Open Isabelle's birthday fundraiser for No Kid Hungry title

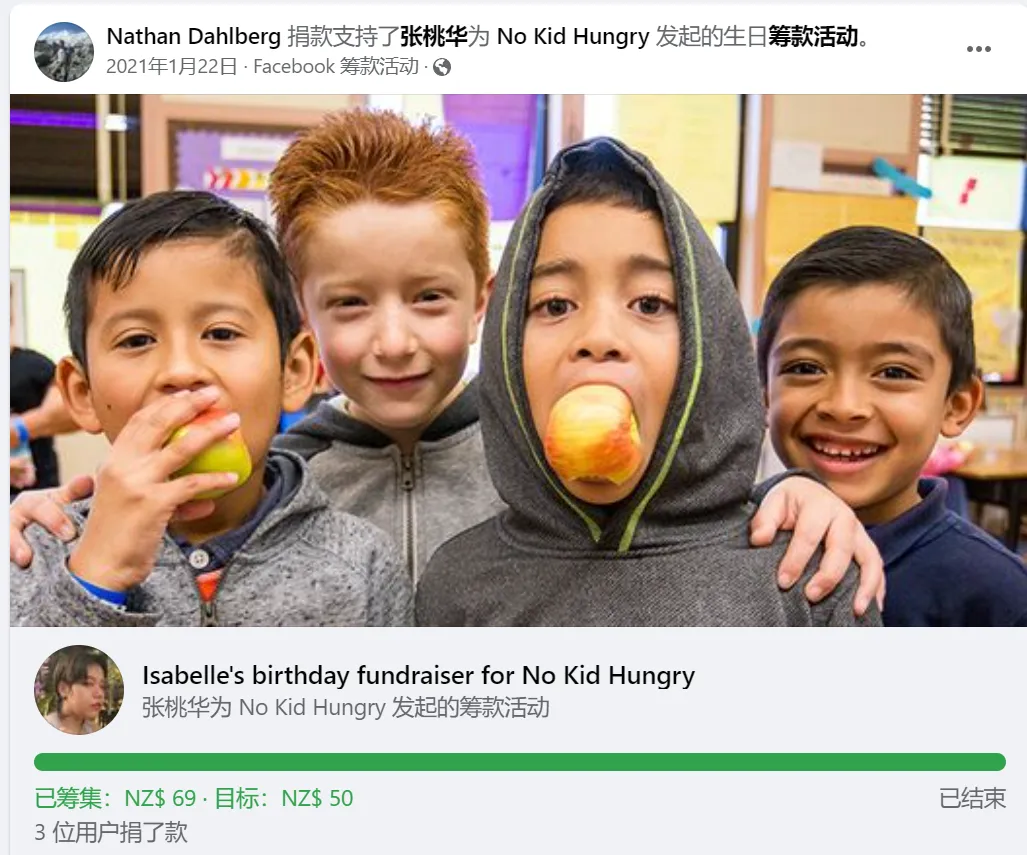(419, 675)
